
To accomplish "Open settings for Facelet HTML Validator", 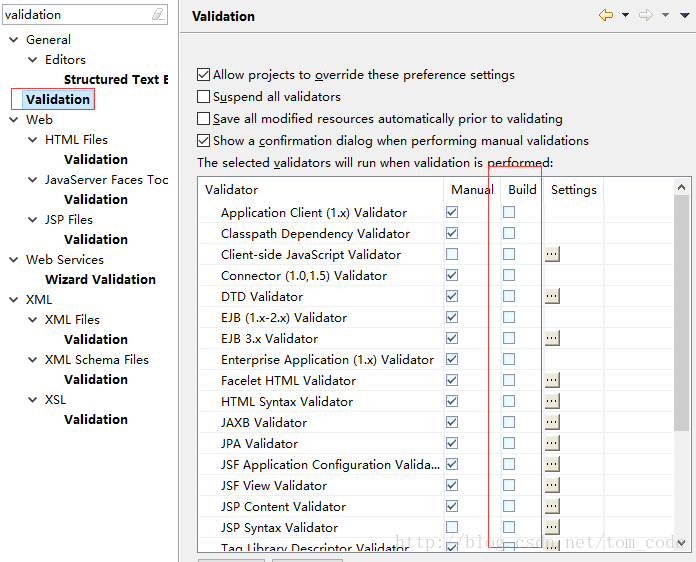I will [x=552, y=380].
